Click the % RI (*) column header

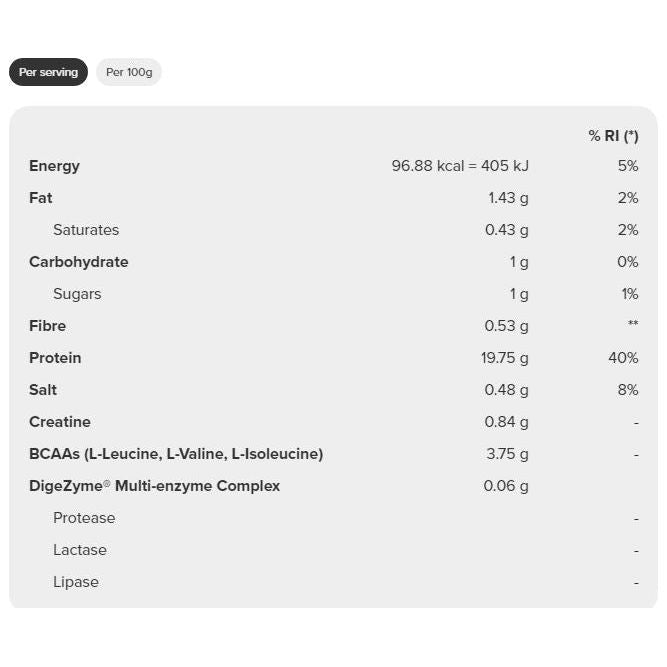coord(613,136)
